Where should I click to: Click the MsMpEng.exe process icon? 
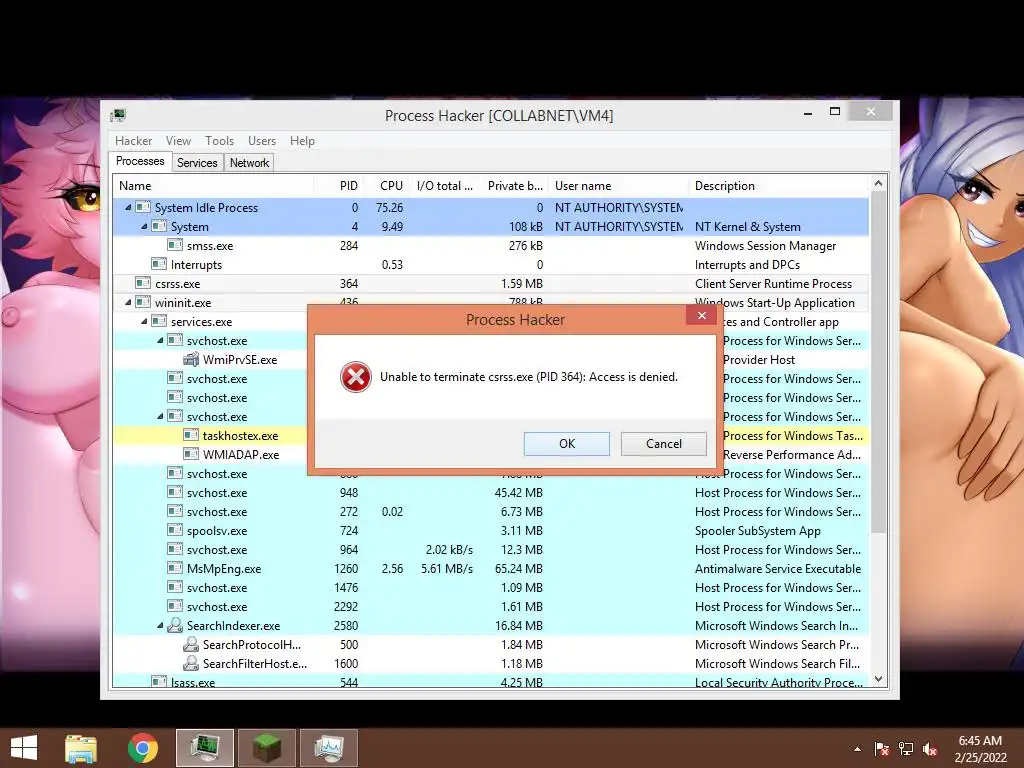click(x=175, y=568)
